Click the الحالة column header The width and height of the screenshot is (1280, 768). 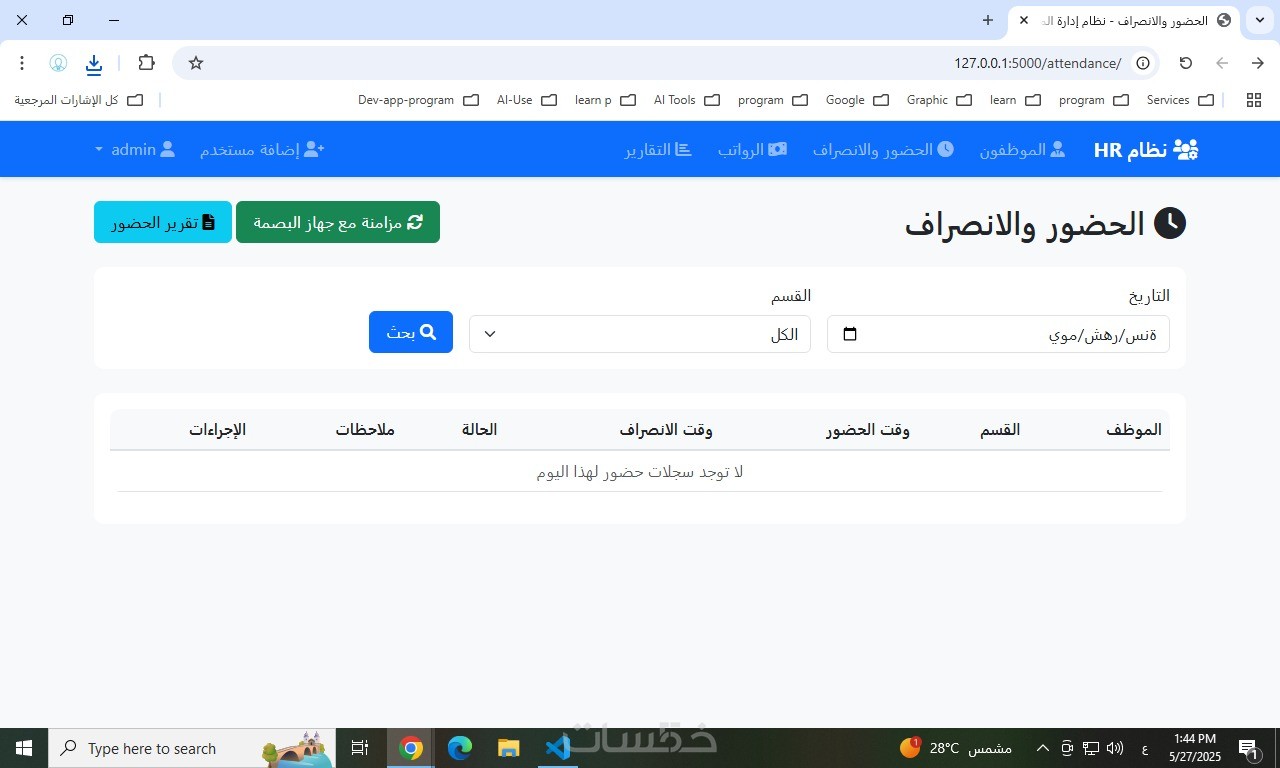click(479, 430)
